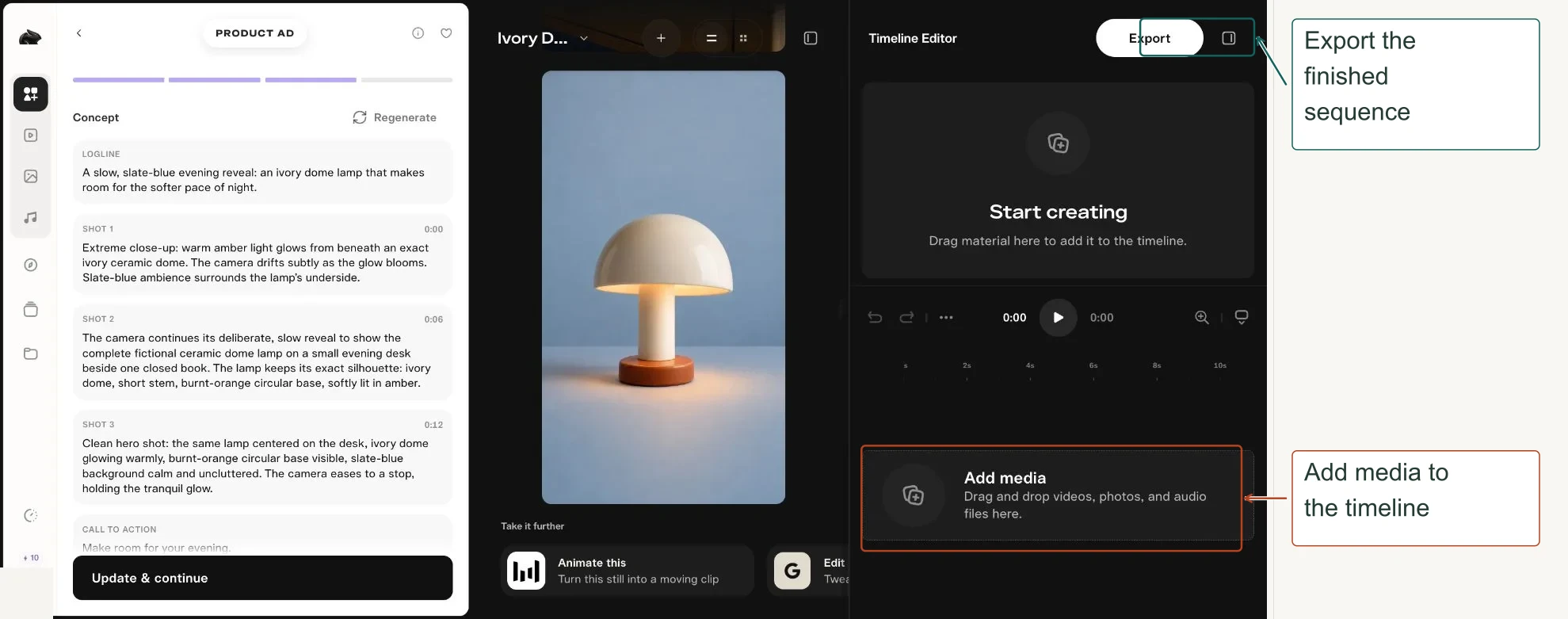Screen dimensions: 1568x619
Task: Redo the timeline action
Action: [906, 318]
